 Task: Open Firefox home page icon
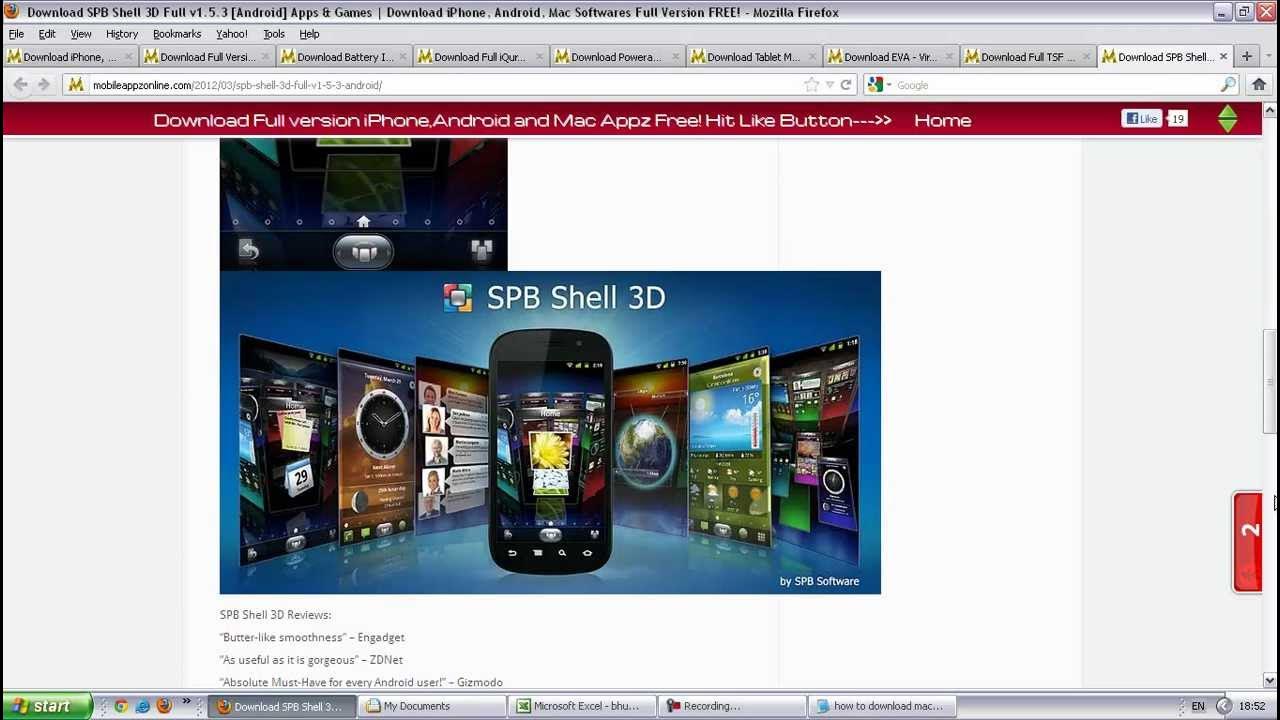(1259, 85)
